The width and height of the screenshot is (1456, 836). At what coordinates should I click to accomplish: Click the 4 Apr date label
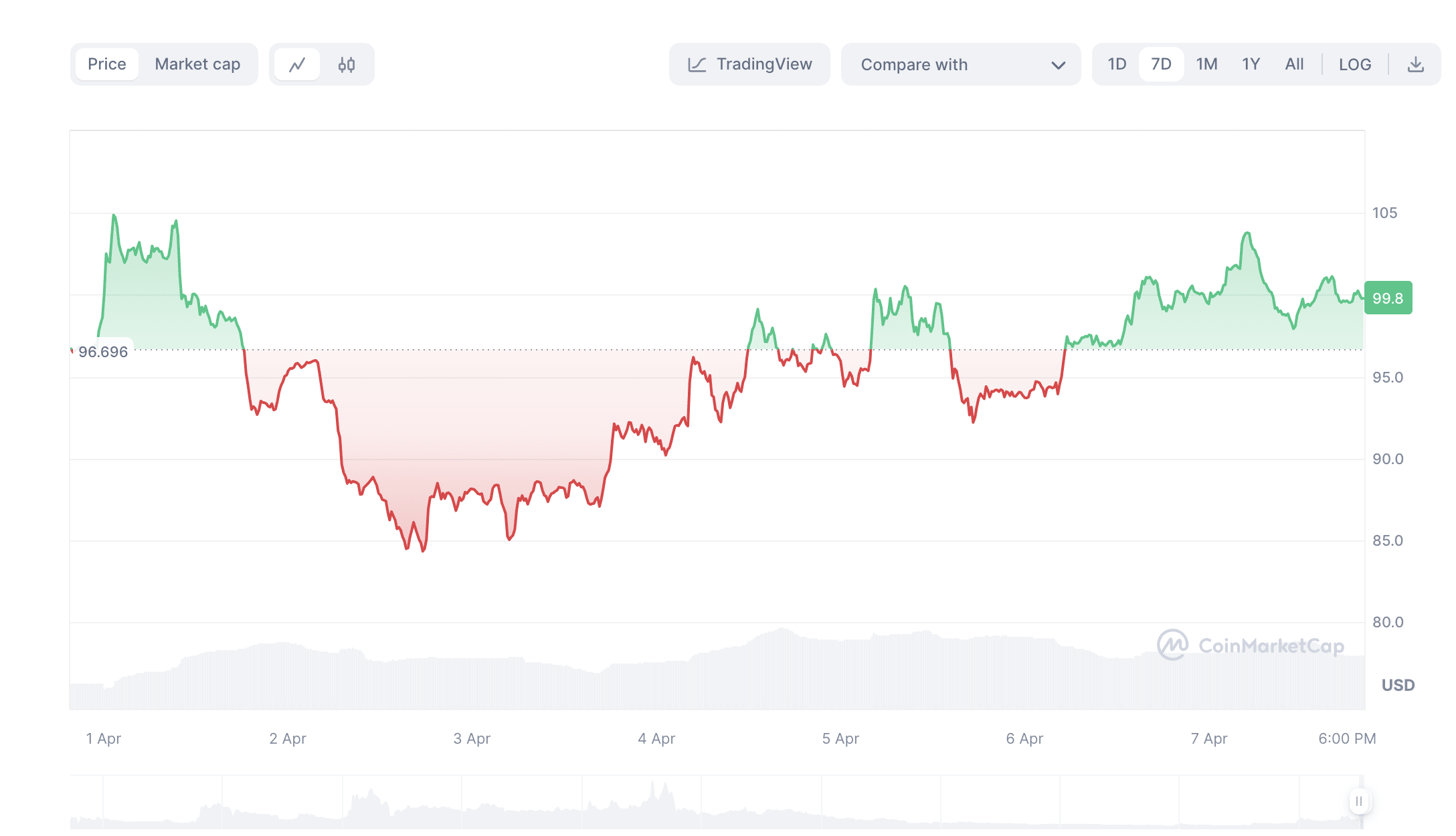[656, 738]
